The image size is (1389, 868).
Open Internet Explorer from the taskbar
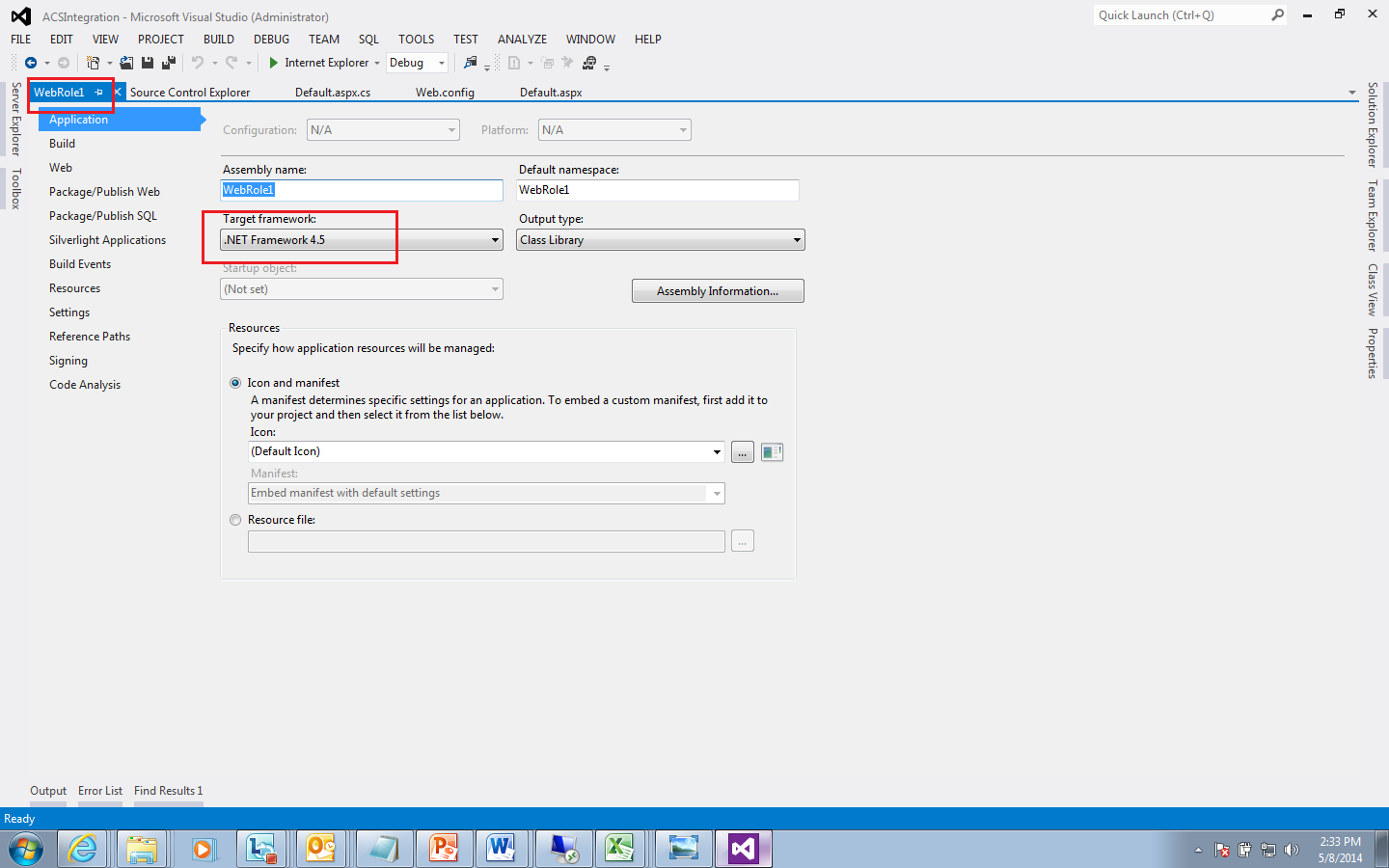click(83, 849)
